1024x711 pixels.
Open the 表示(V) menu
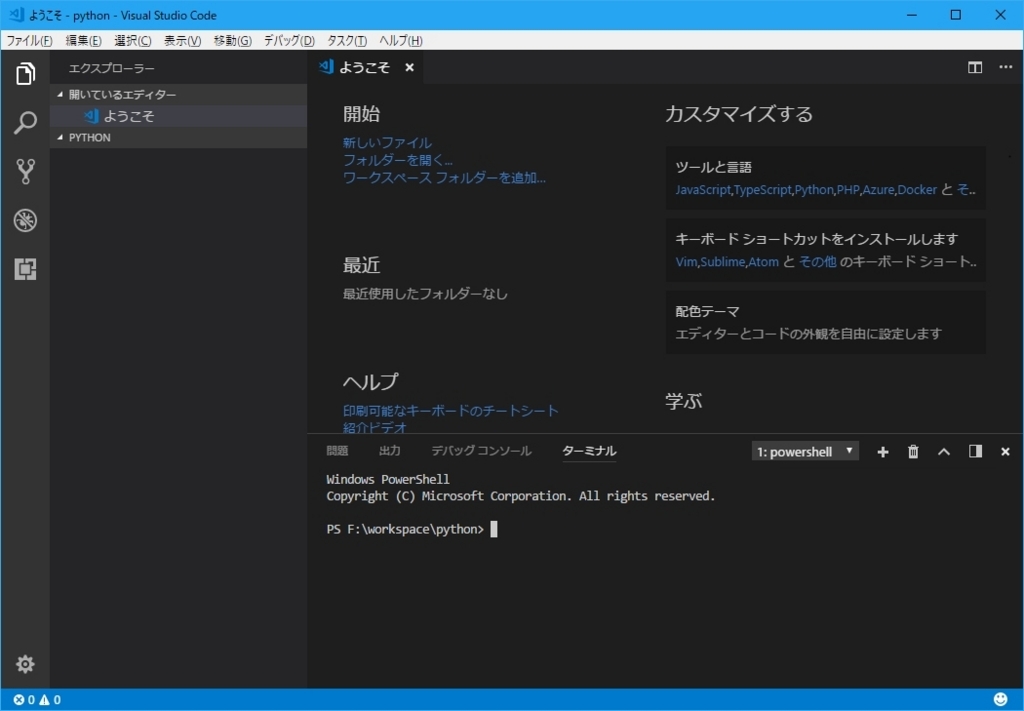(182, 40)
